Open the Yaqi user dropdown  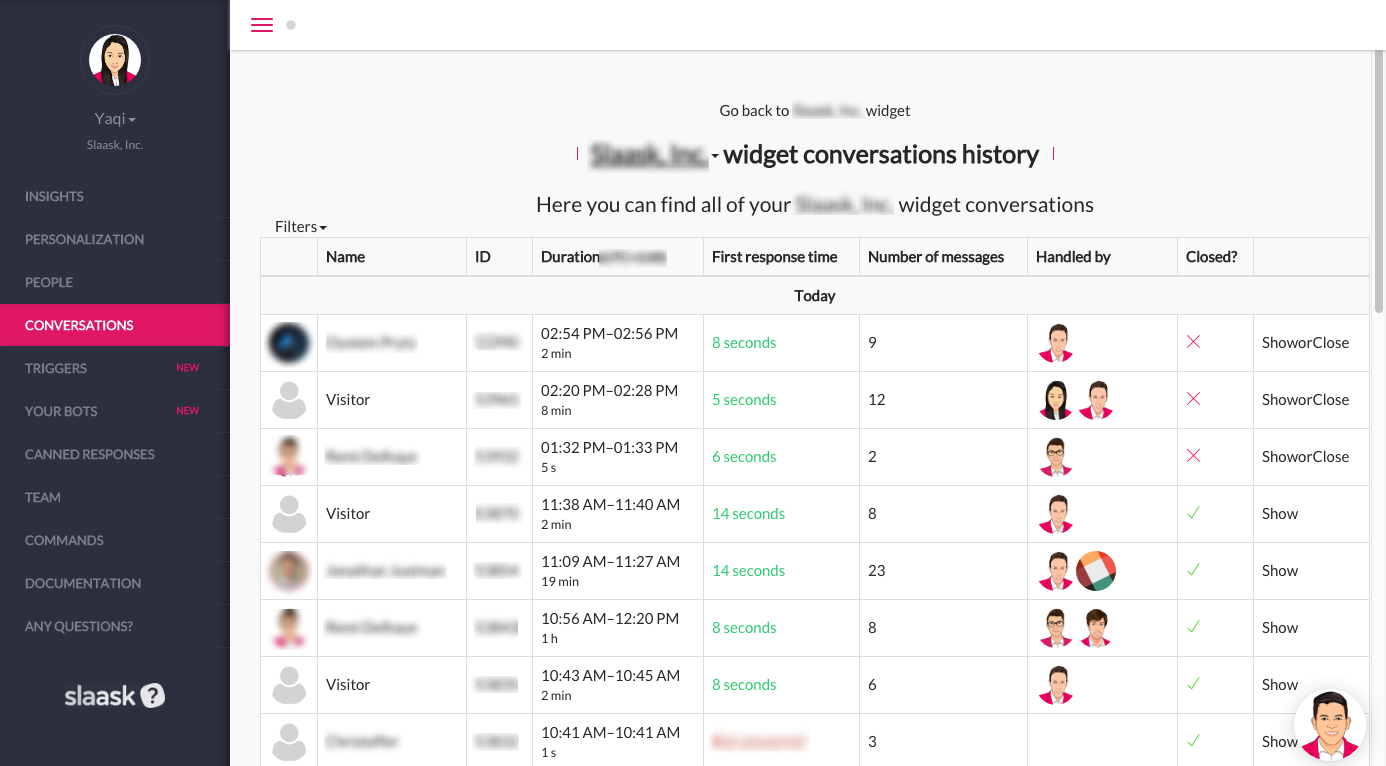point(115,119)
